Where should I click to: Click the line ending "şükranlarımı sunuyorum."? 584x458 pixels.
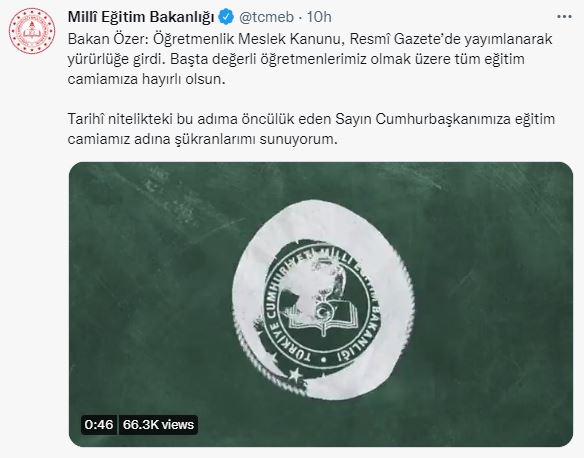click(203, 139)
